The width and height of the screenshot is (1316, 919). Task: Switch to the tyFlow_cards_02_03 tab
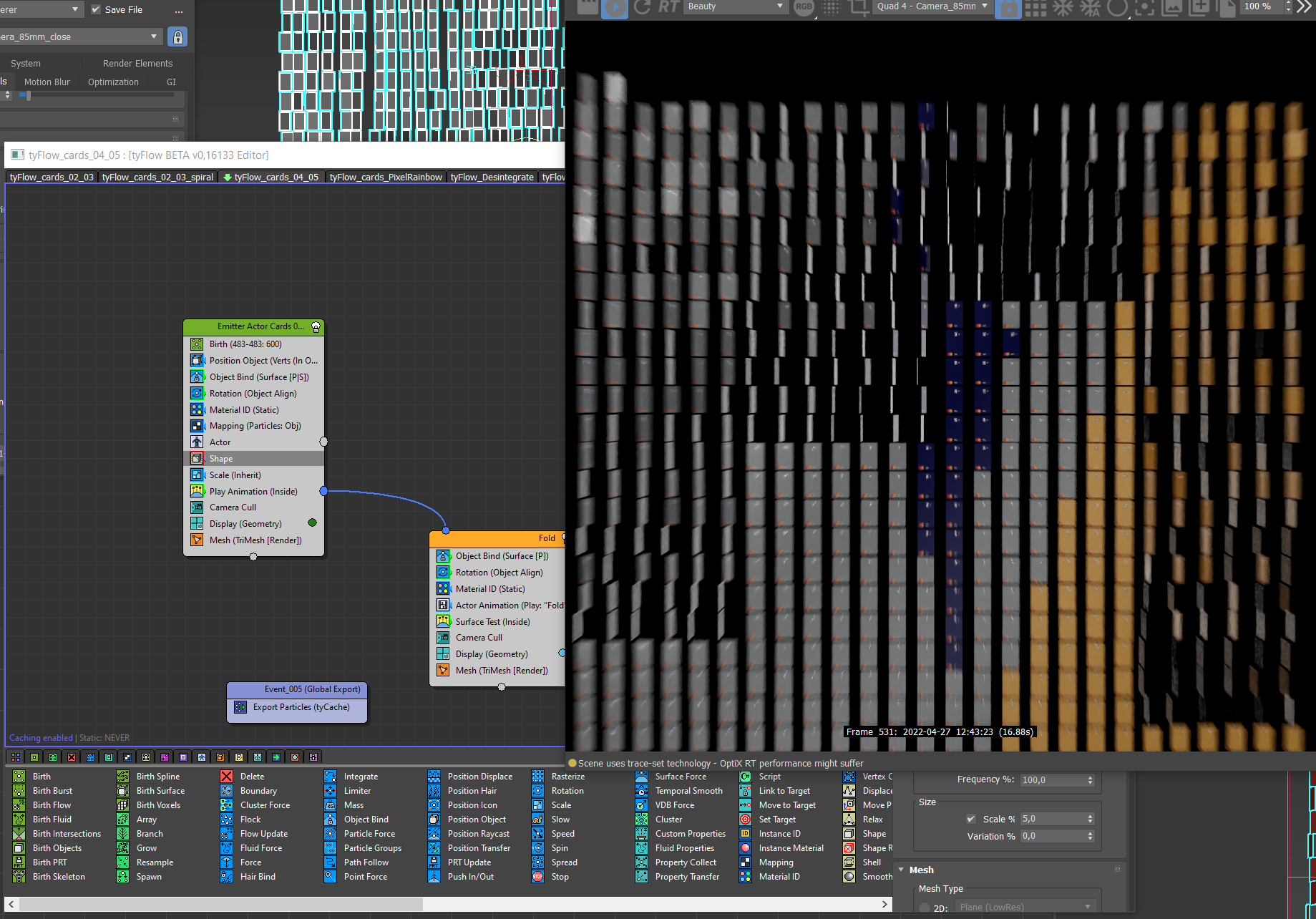(x=52, y=177)
